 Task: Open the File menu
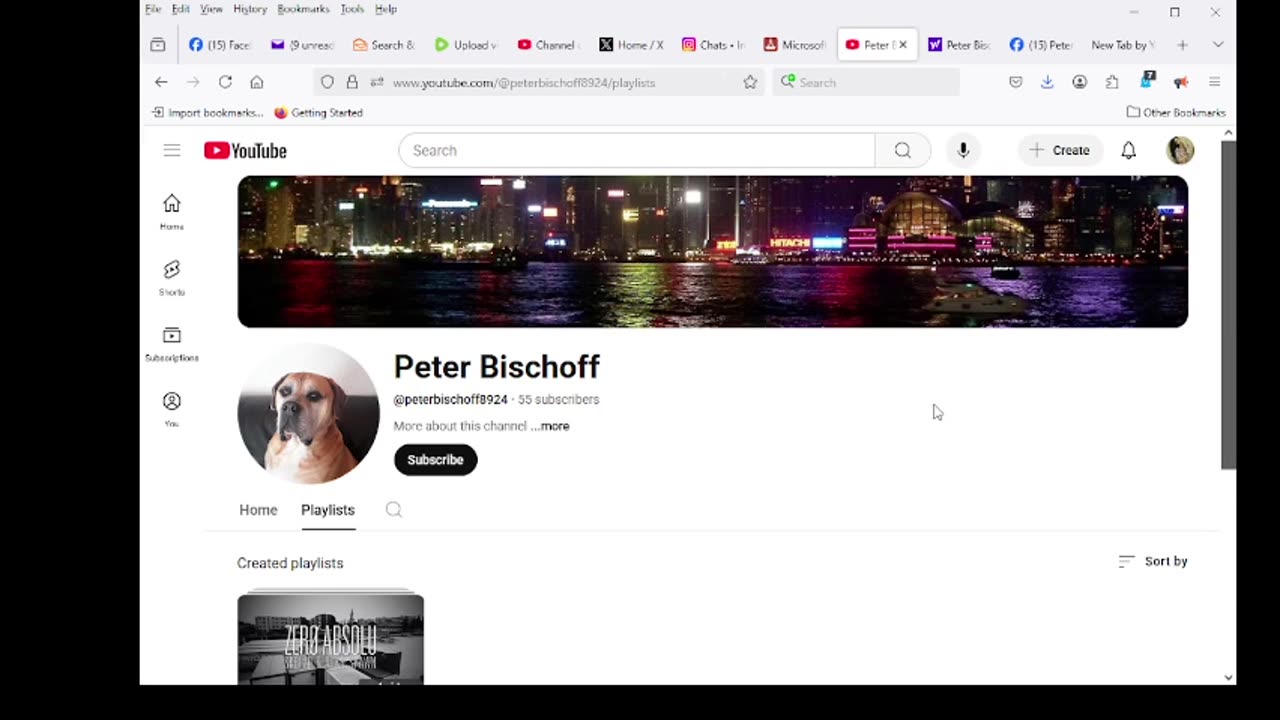tap(153, 9)
